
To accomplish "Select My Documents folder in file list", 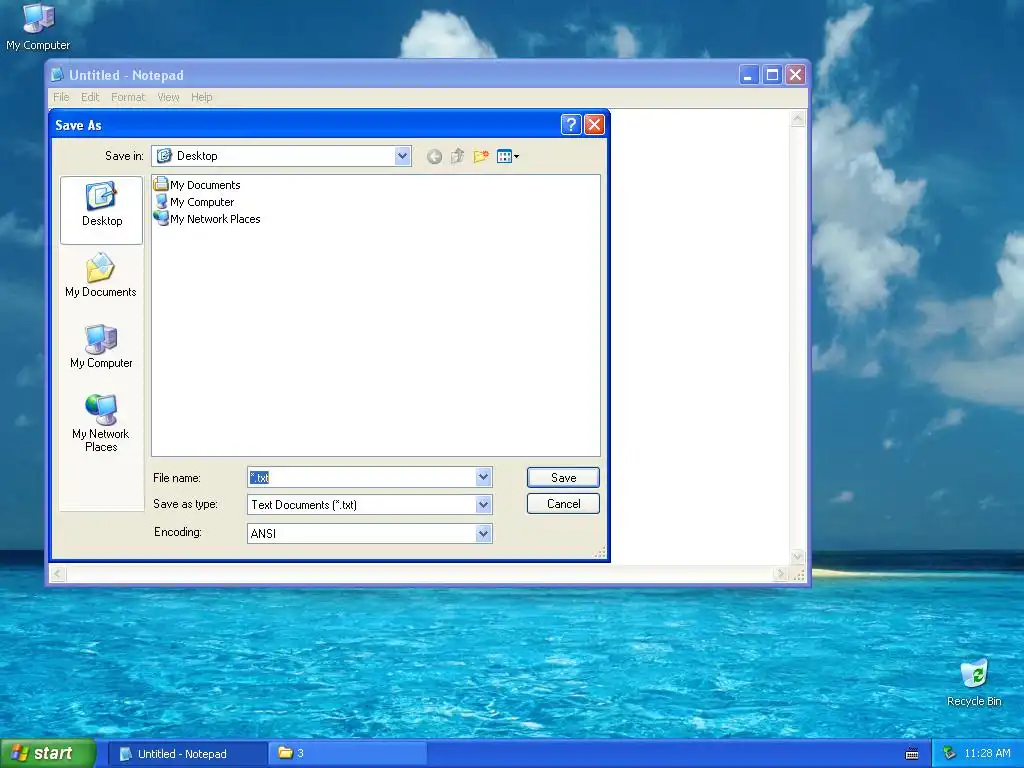I will click(197, 185).
